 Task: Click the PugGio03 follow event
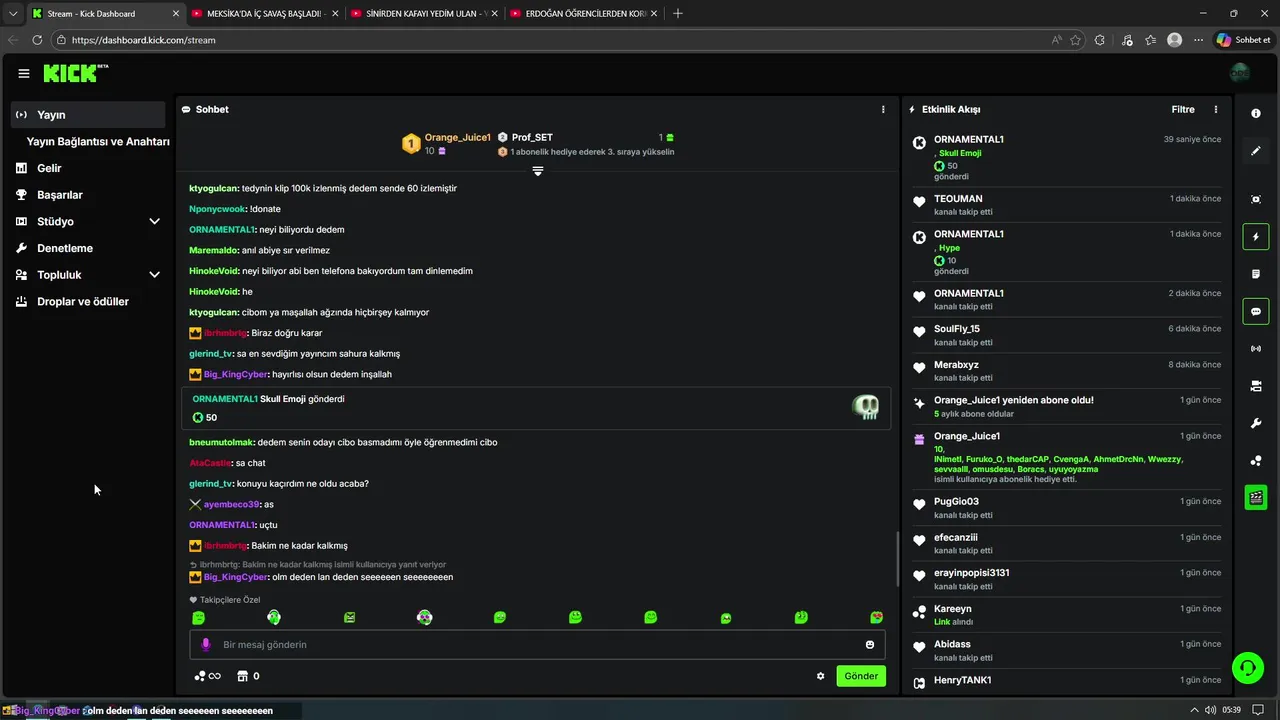click(x=1066, y=508)
